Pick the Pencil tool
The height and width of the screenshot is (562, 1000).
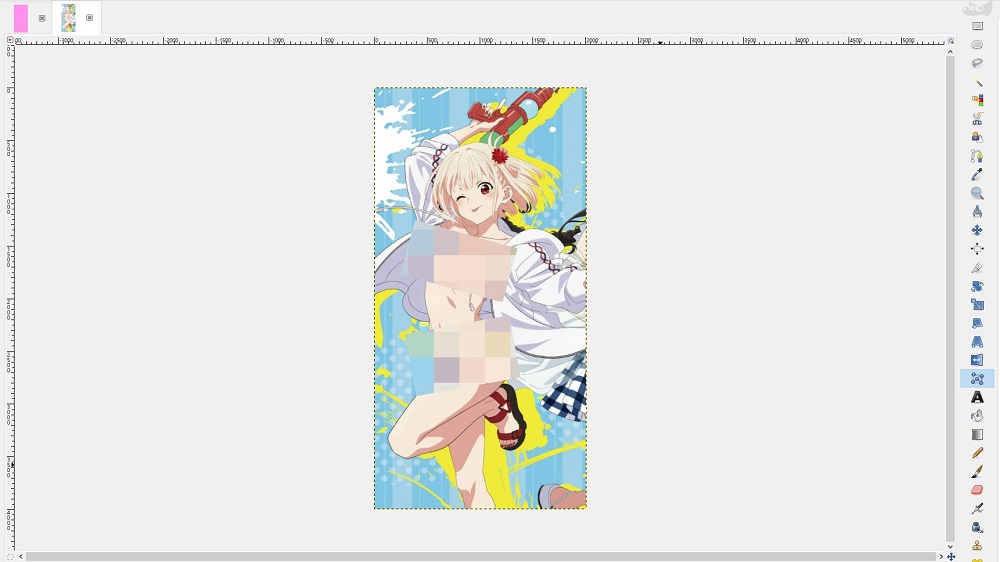coord(977,453)
